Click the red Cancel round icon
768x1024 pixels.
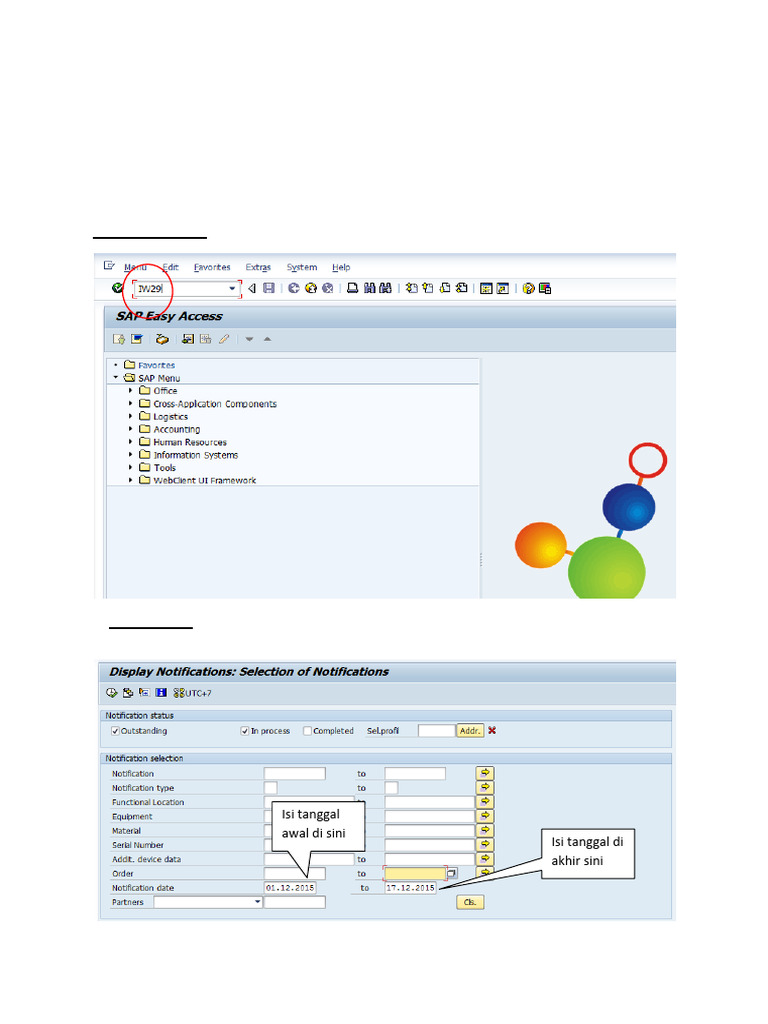[328, 288]
